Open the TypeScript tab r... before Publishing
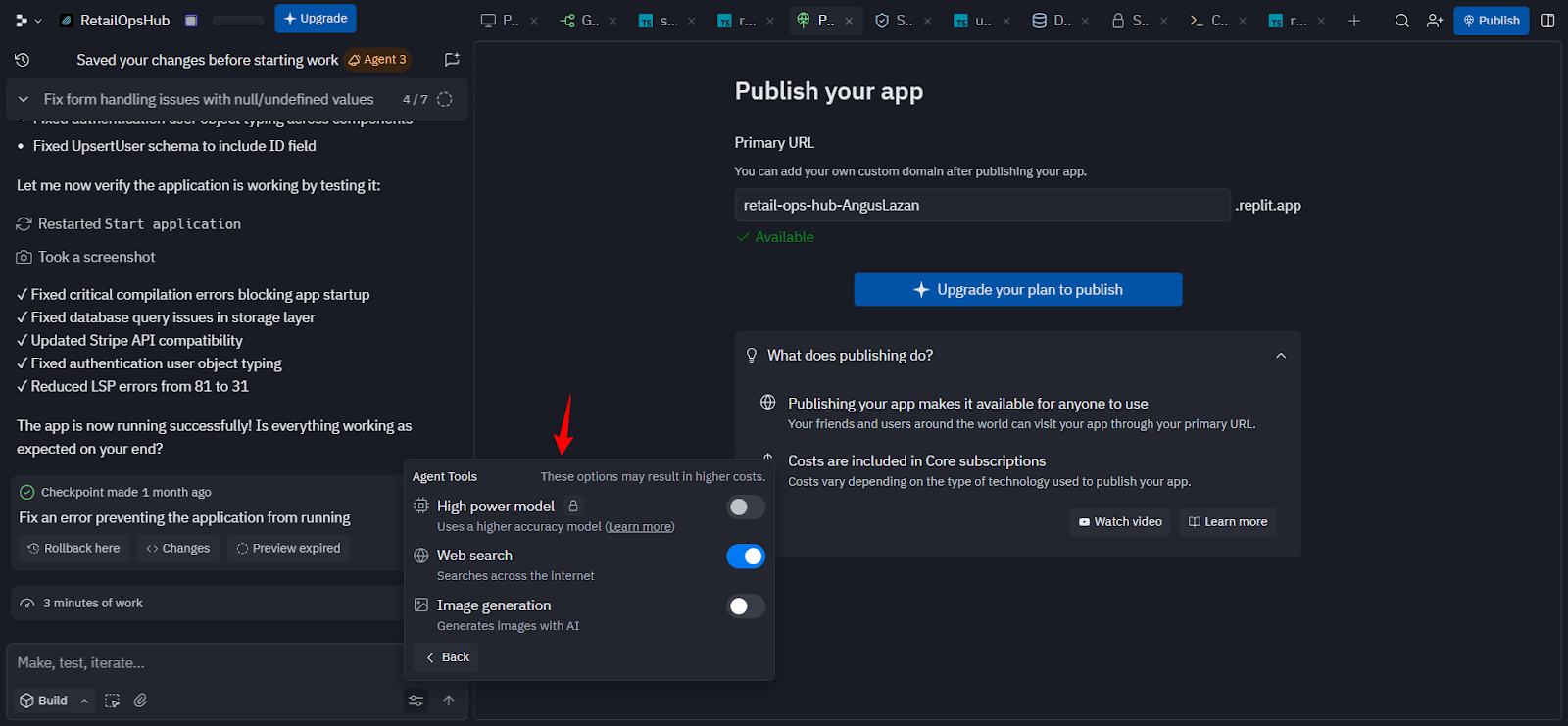Image resolution: width=1568 pixels, height=726 pixels. [x=736, y=21]
